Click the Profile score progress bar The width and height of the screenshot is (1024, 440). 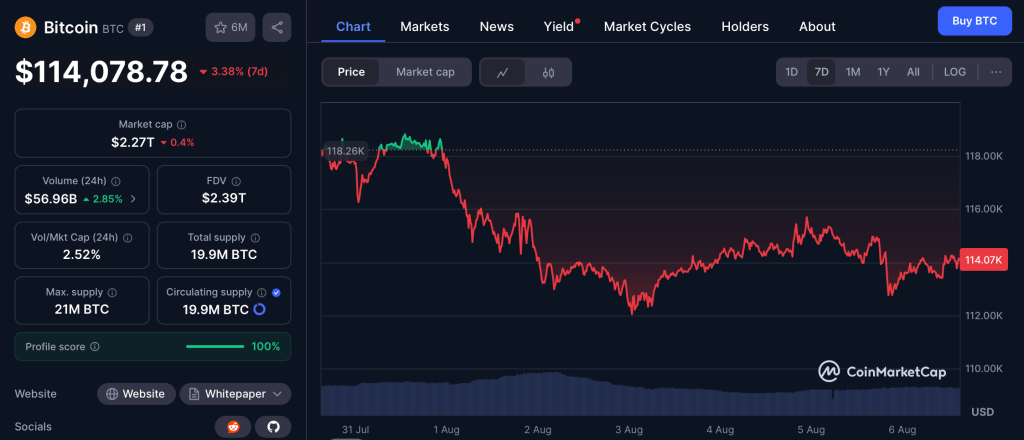(x=215, y=347)
